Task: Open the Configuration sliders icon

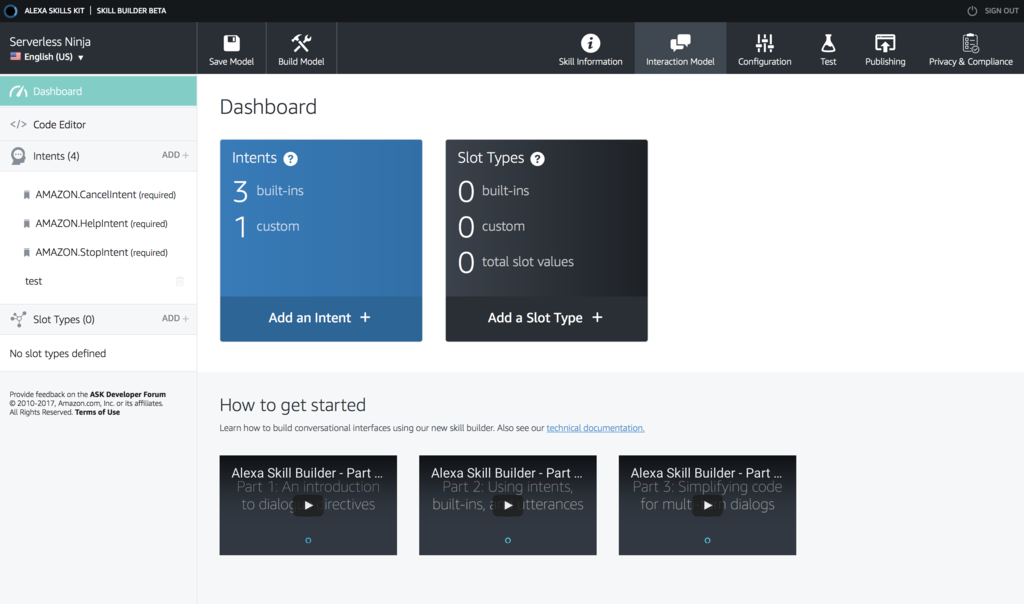Action: click(765, 43)
